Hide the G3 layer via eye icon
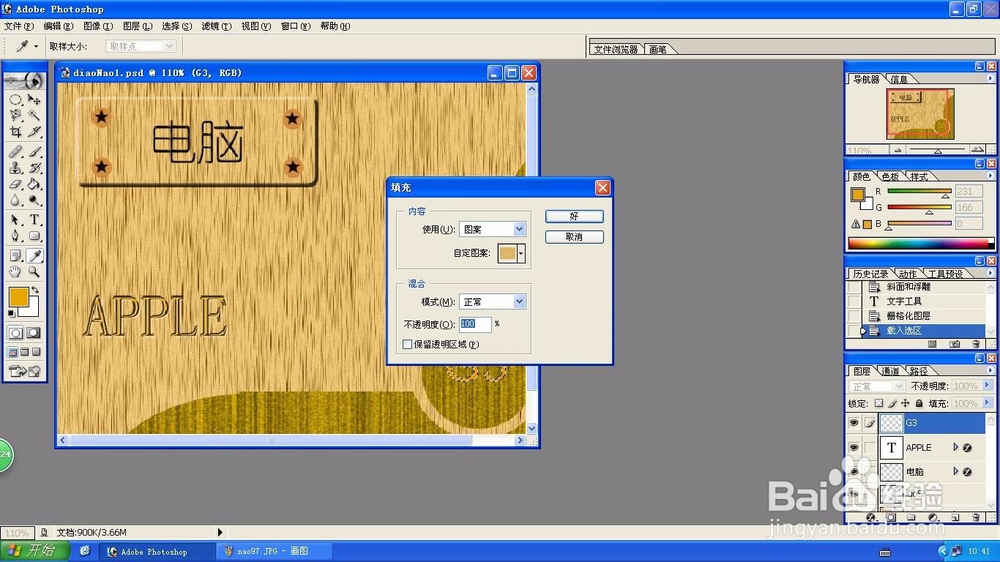This screenshot has width=1000, height=562. (x=853, y=423)
